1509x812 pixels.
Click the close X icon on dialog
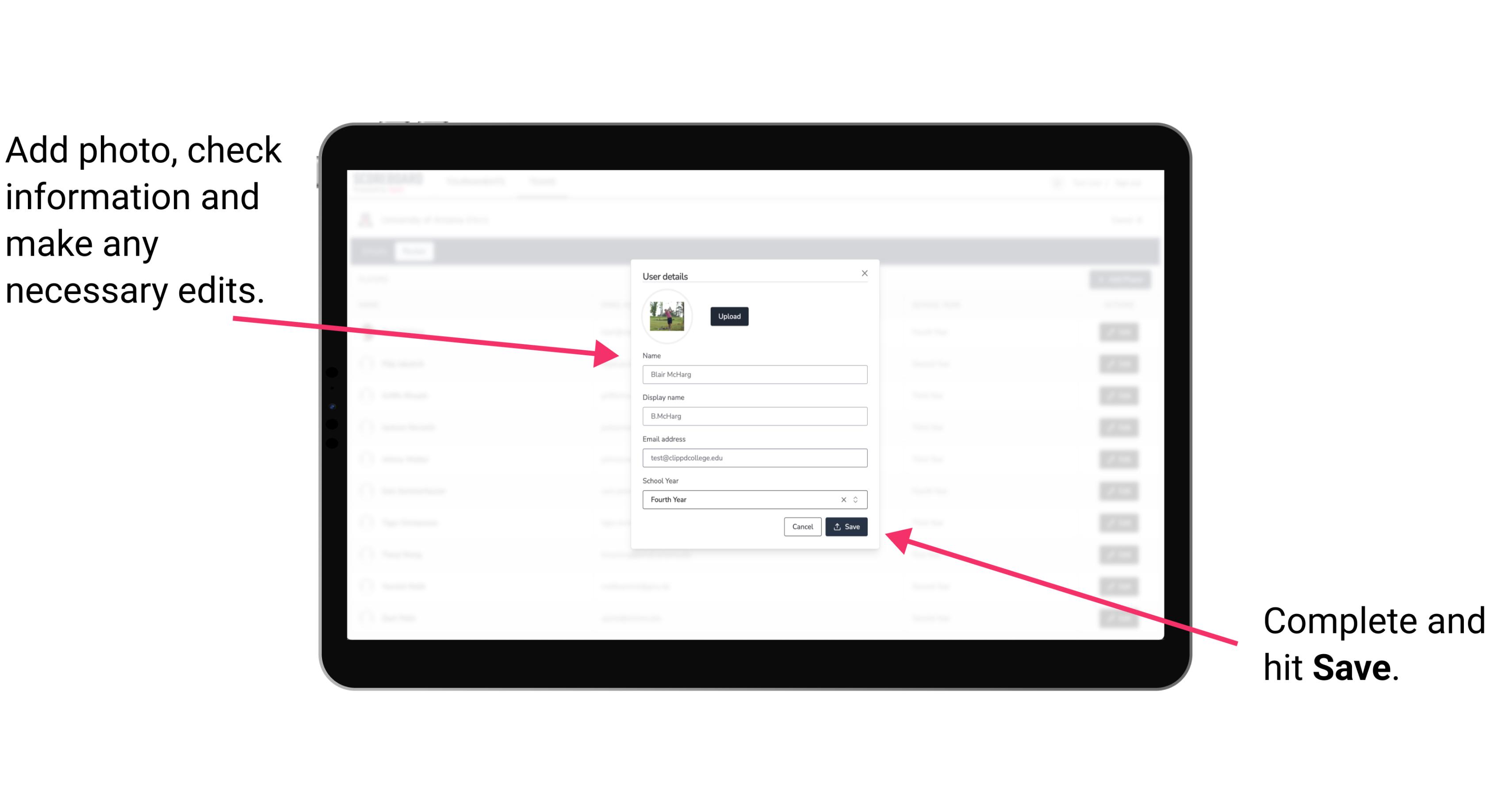pos(864,273)
